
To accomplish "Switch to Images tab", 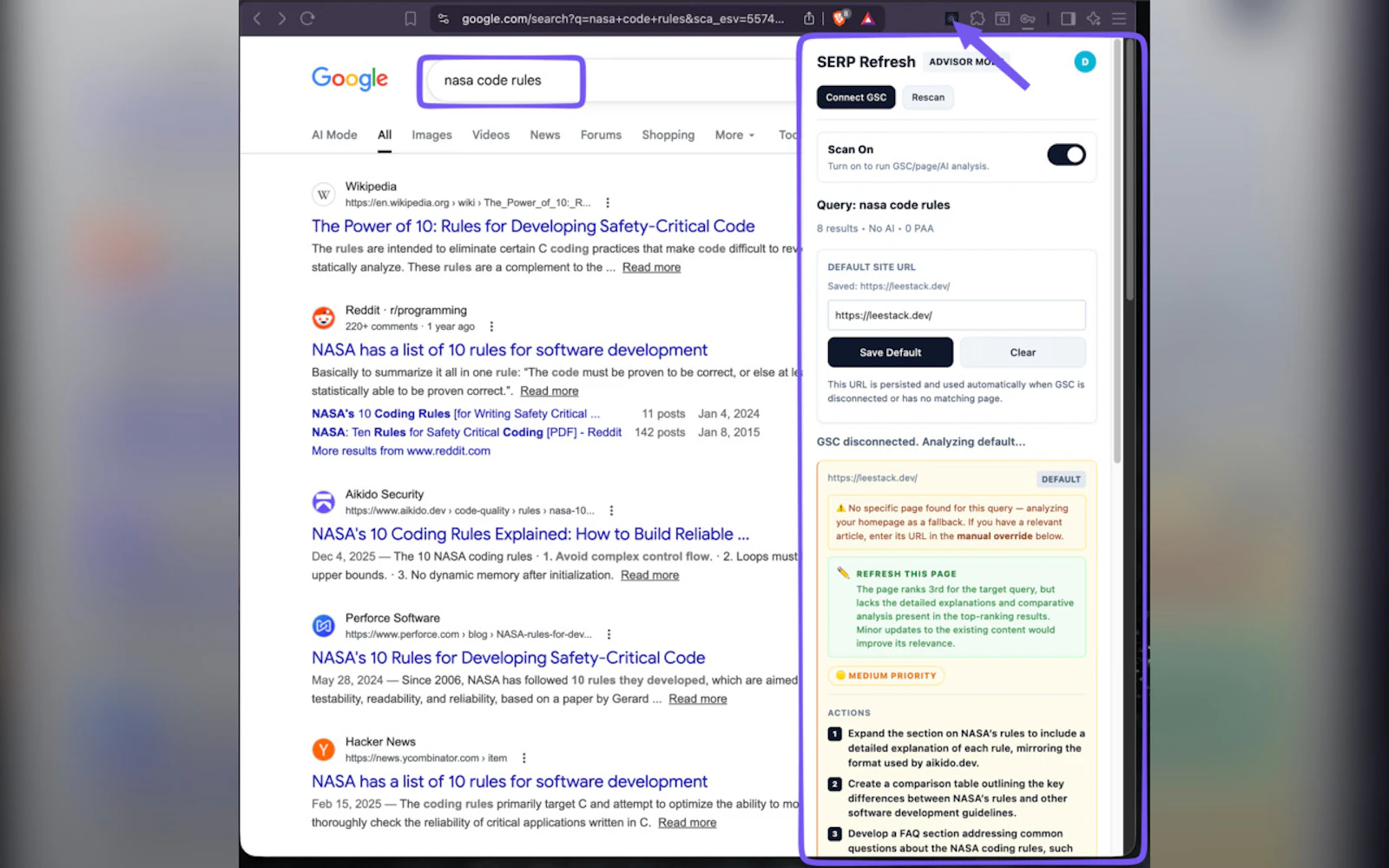I will 431,135.
